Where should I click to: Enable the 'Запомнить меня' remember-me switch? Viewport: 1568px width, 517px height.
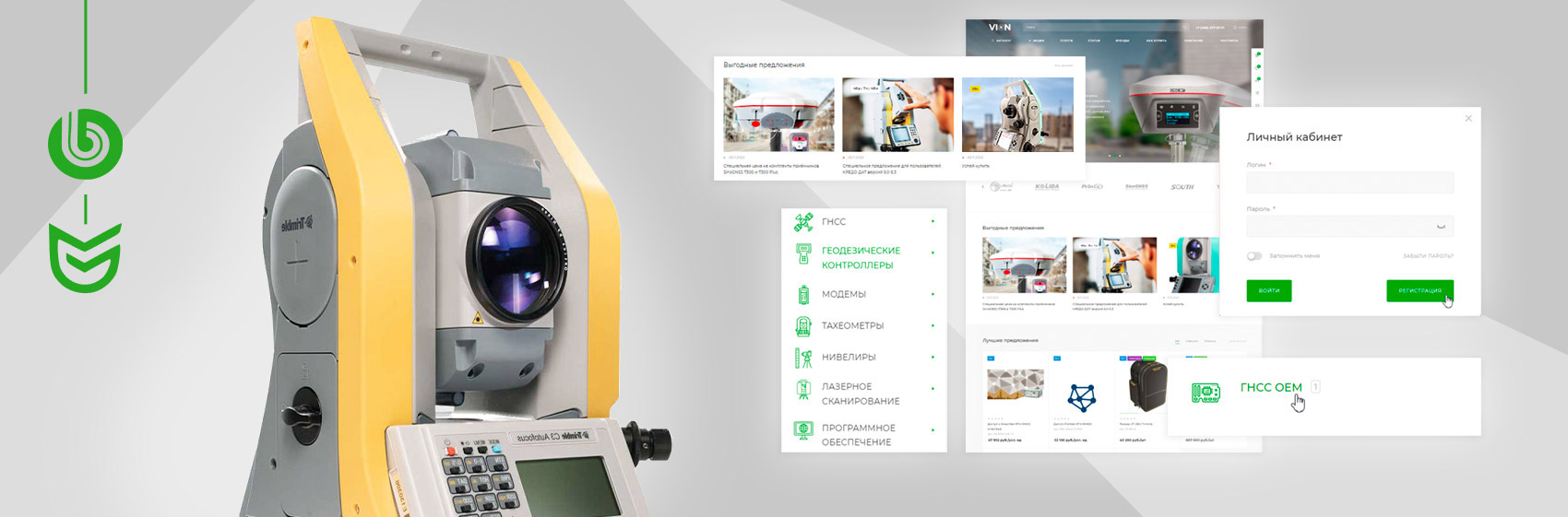[x=1254, y=256]
